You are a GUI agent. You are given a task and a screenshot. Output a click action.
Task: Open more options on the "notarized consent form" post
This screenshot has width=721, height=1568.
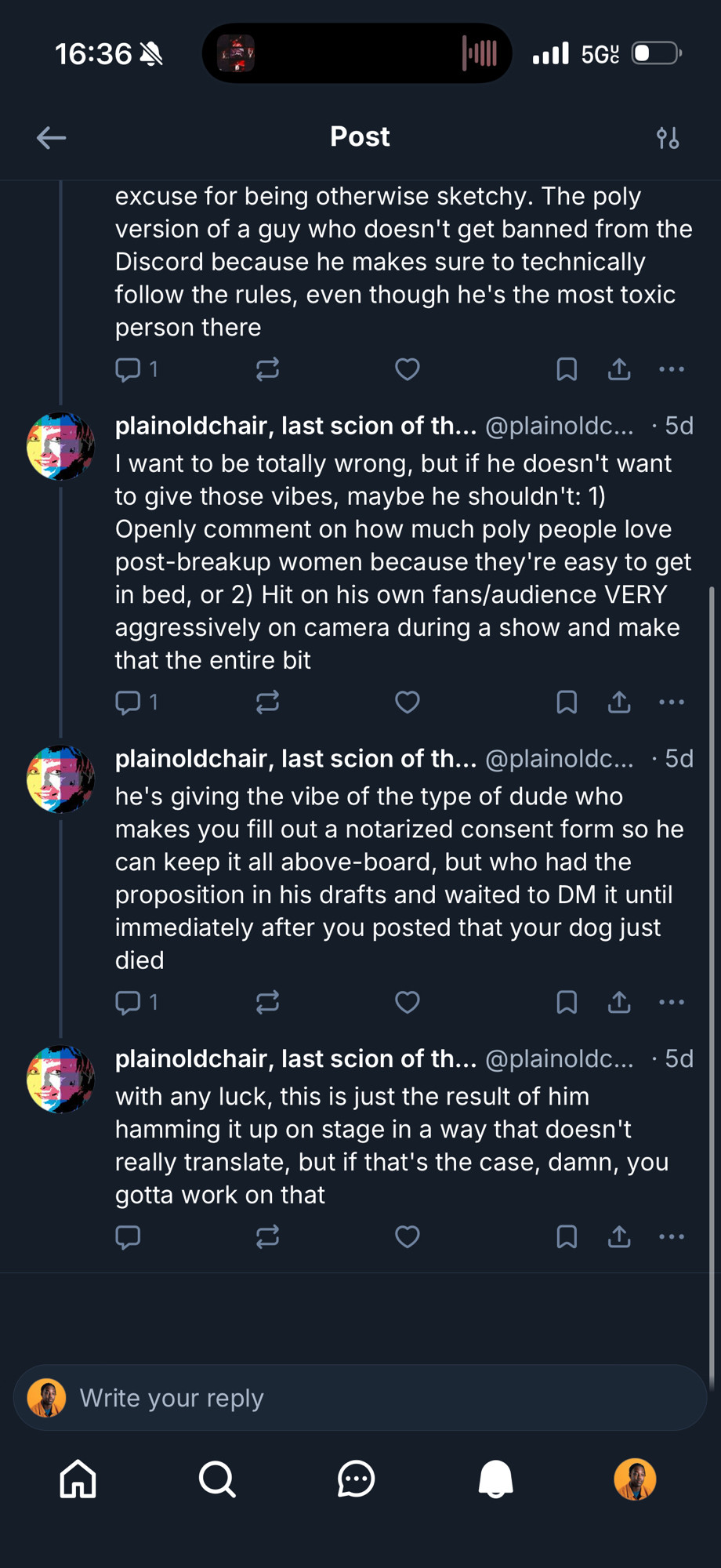672,1002
